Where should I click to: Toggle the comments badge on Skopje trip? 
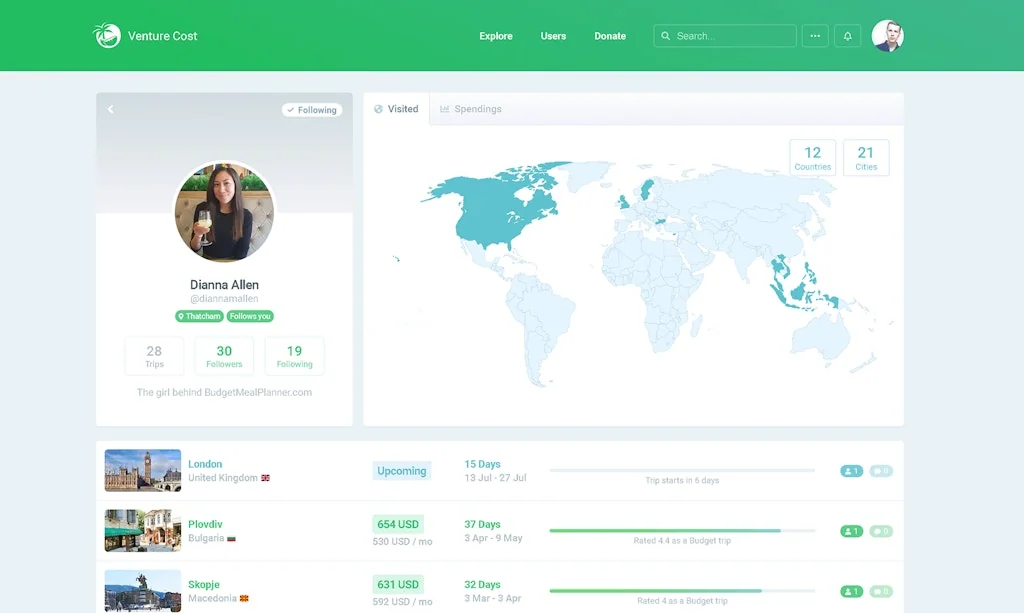[x=881, y=591]
